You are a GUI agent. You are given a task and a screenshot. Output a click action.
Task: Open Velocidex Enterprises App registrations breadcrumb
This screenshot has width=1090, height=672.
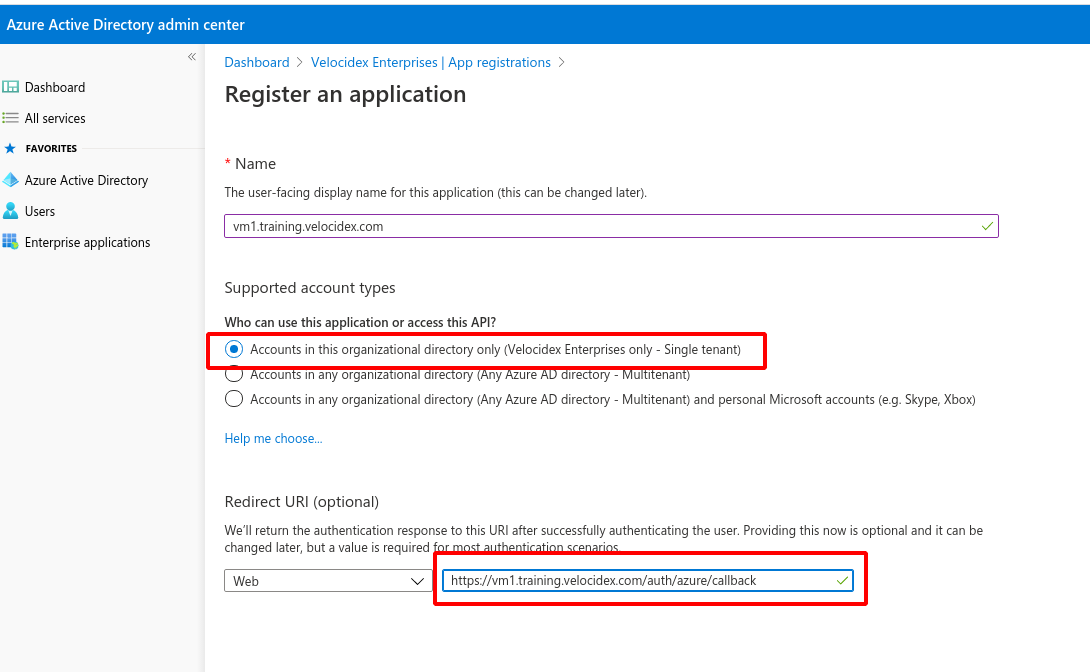click(431, 62)
